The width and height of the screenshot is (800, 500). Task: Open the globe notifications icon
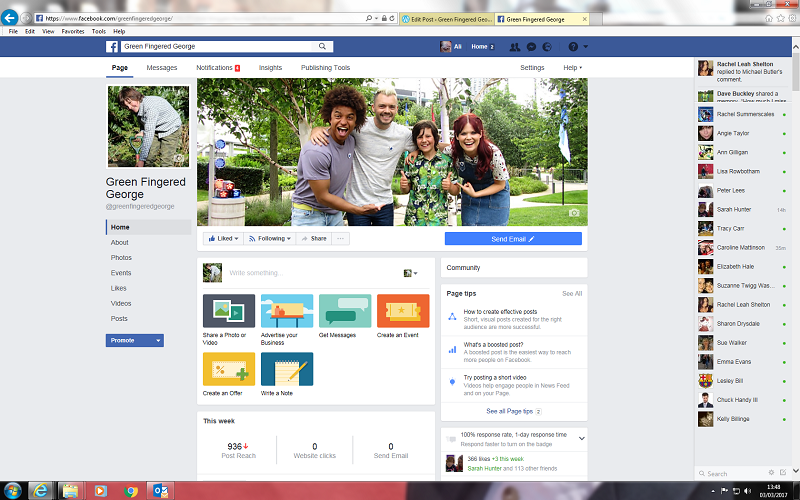click(x=548, y=46)
